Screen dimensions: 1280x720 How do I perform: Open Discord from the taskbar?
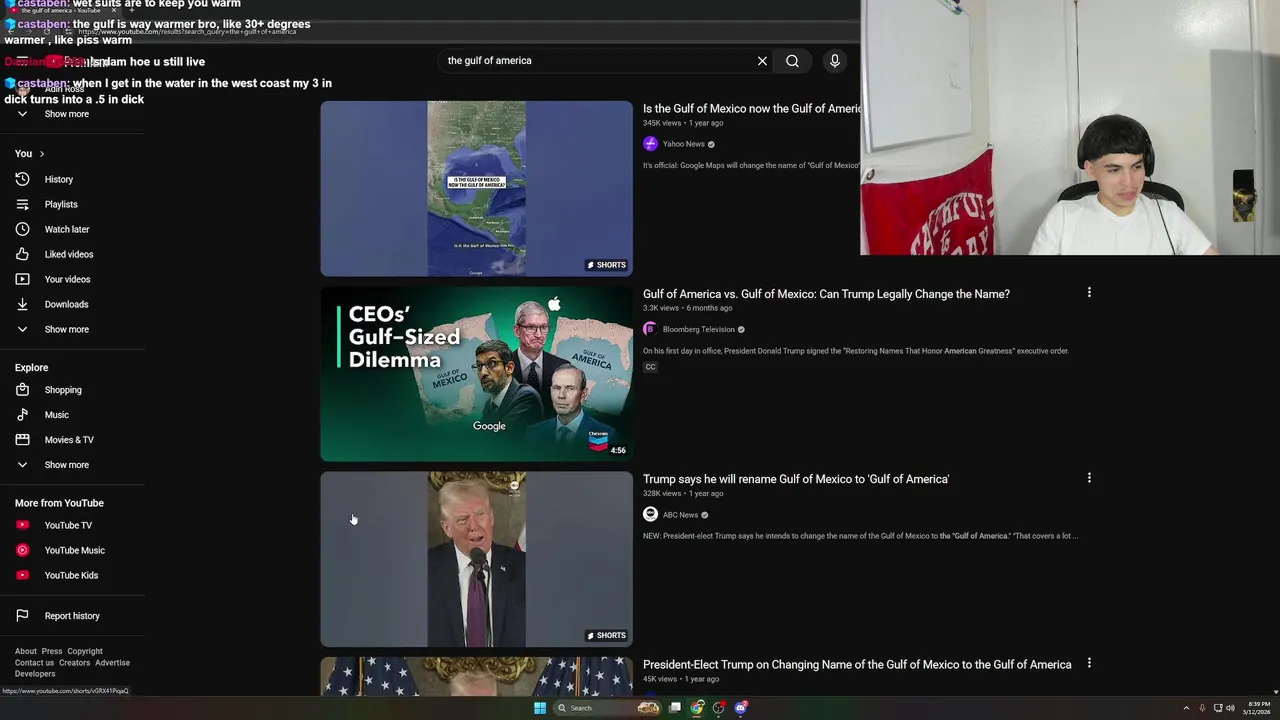[x=741, y=708]
